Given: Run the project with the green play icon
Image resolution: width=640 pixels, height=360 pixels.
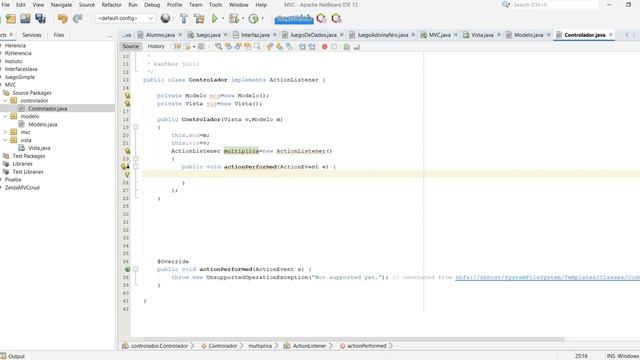Looking at the screenshot, I should coord(215,18).
